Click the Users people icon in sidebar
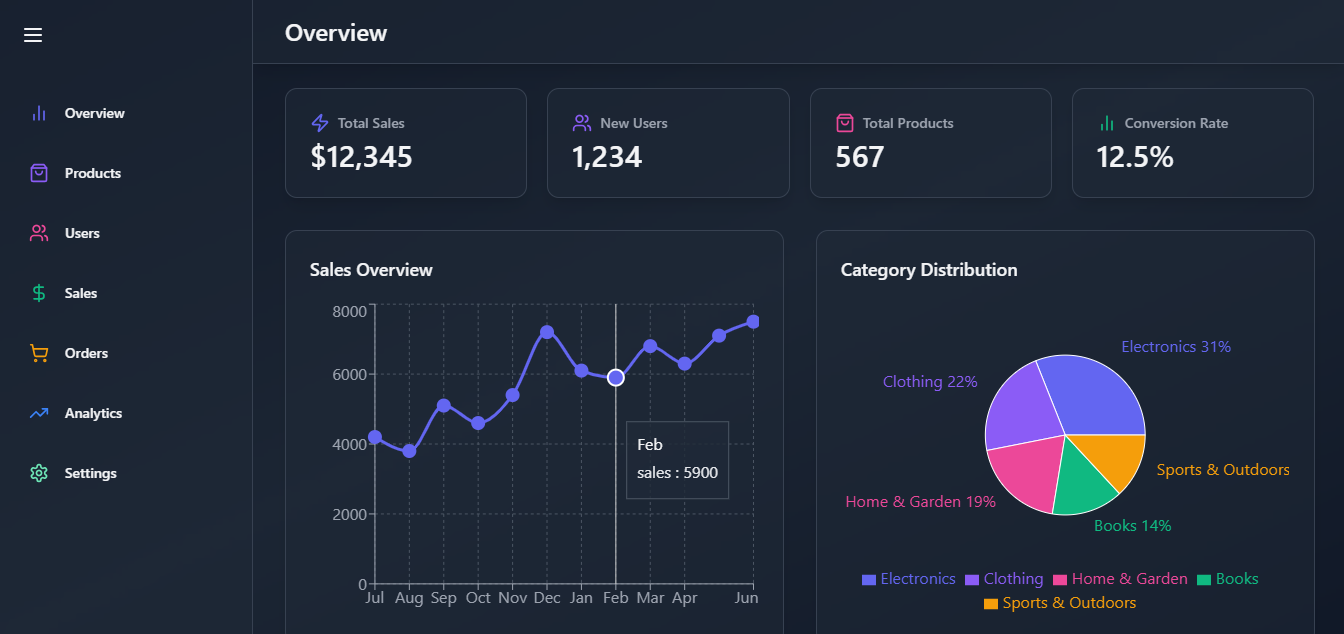This screenshot has width=1344, height=634. pos(39,233)
